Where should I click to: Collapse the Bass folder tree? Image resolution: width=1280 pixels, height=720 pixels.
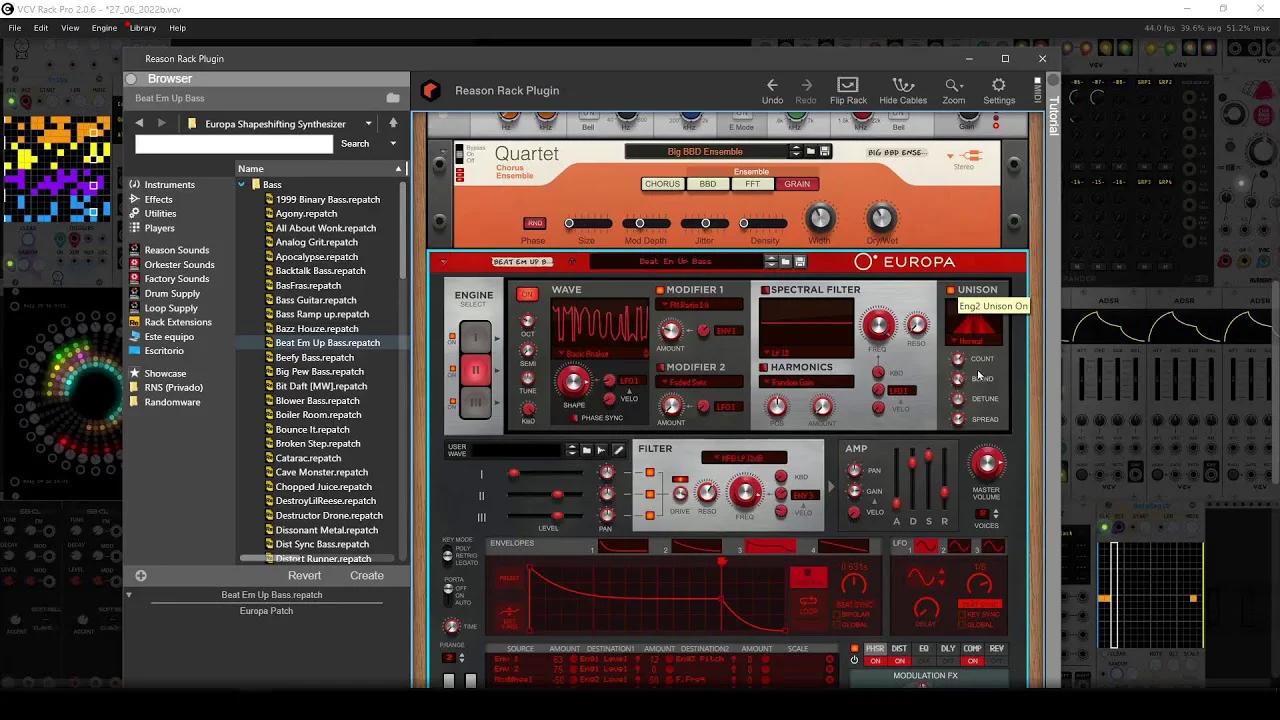coord(242,185)
